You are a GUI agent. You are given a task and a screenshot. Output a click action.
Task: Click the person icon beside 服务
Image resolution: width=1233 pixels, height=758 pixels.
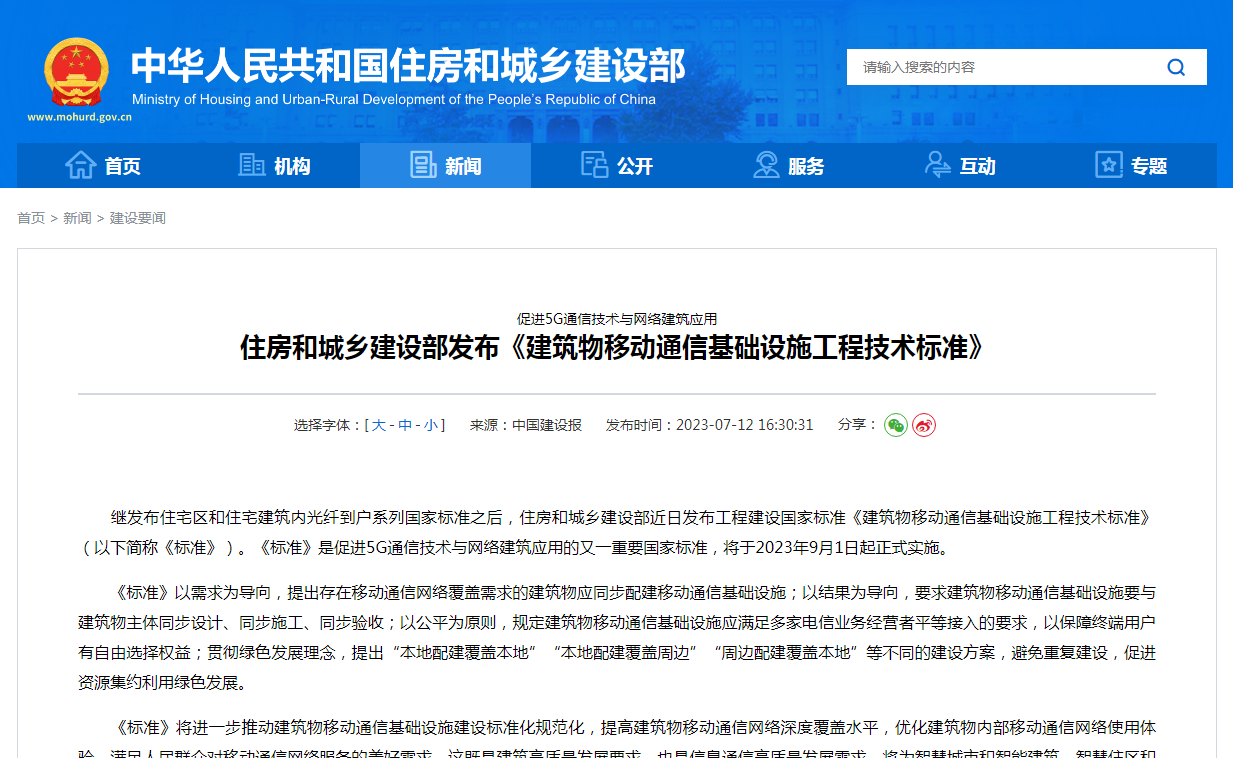(x=766, y=166)
